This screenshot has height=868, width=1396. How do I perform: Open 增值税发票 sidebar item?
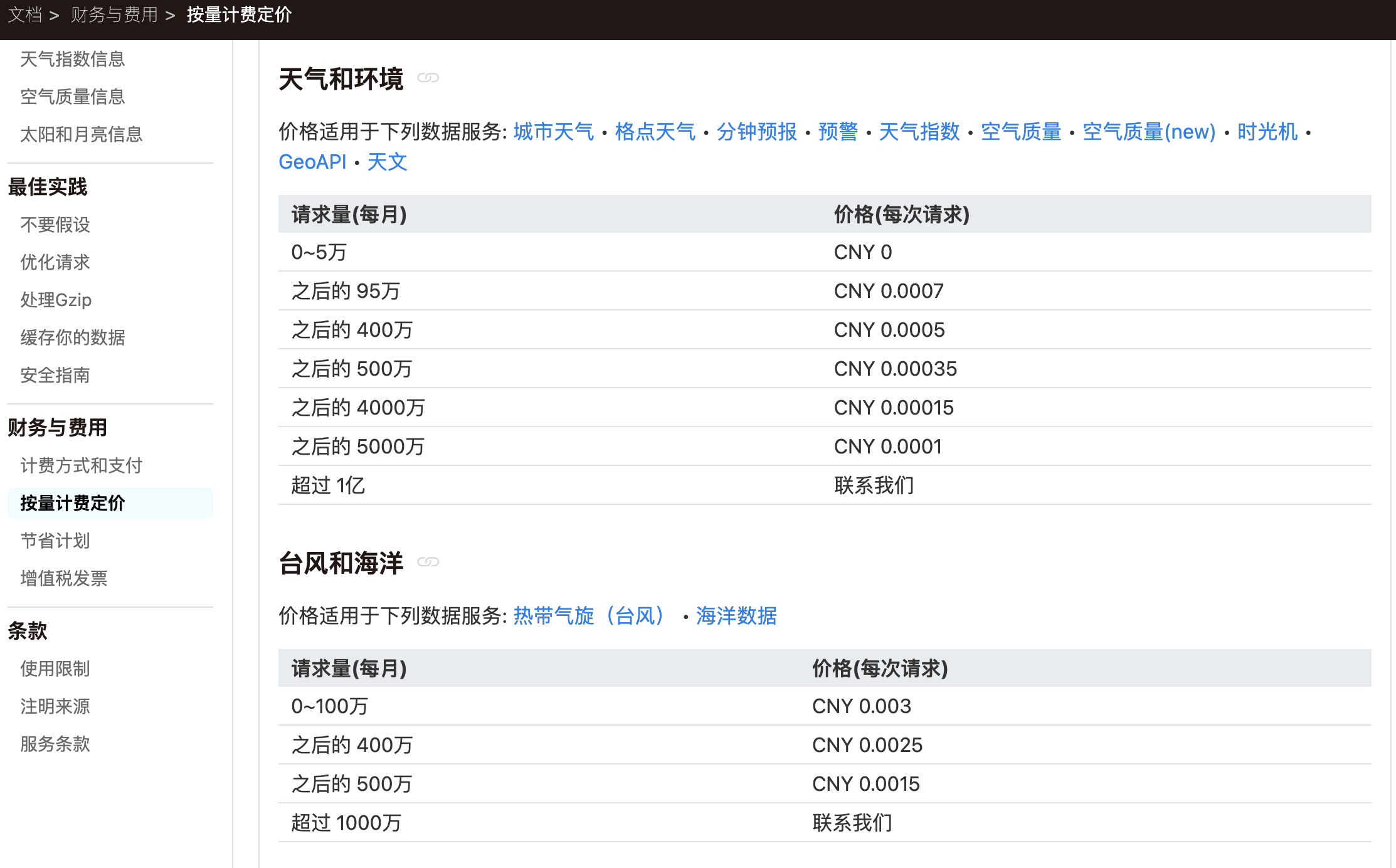coord(64,578)
